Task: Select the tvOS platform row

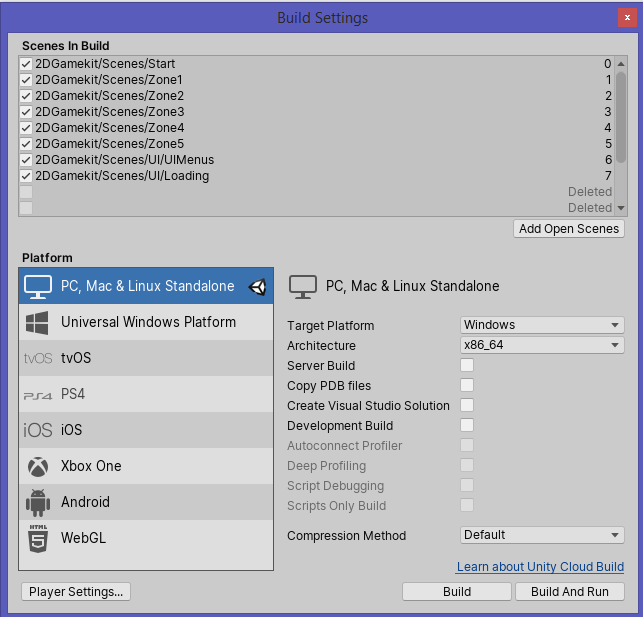Action: [x=146, y=358]
